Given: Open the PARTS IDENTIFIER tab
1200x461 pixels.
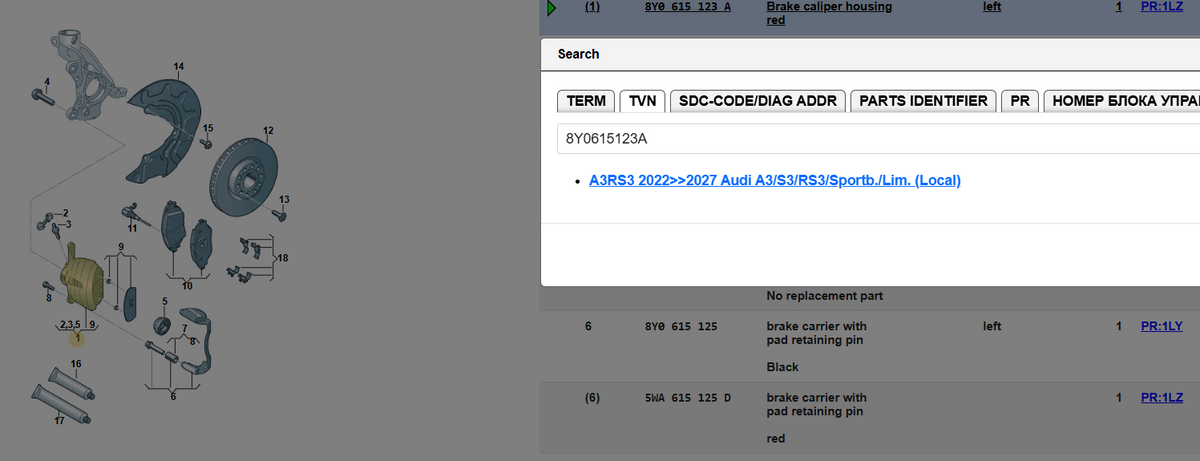Looking at the screenshot, I should coord(924,101).
